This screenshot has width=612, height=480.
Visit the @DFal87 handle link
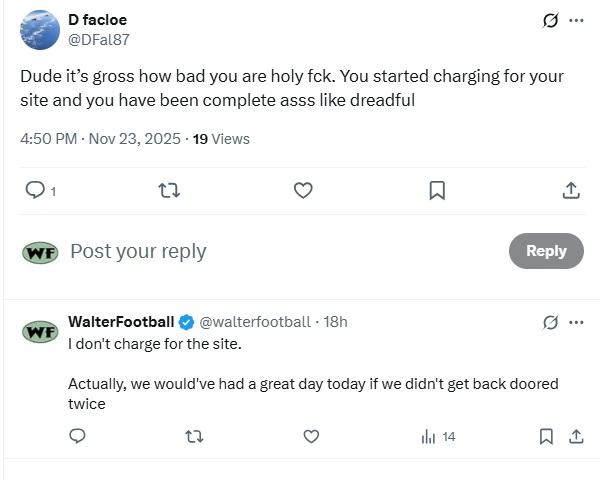click(98, 40)
